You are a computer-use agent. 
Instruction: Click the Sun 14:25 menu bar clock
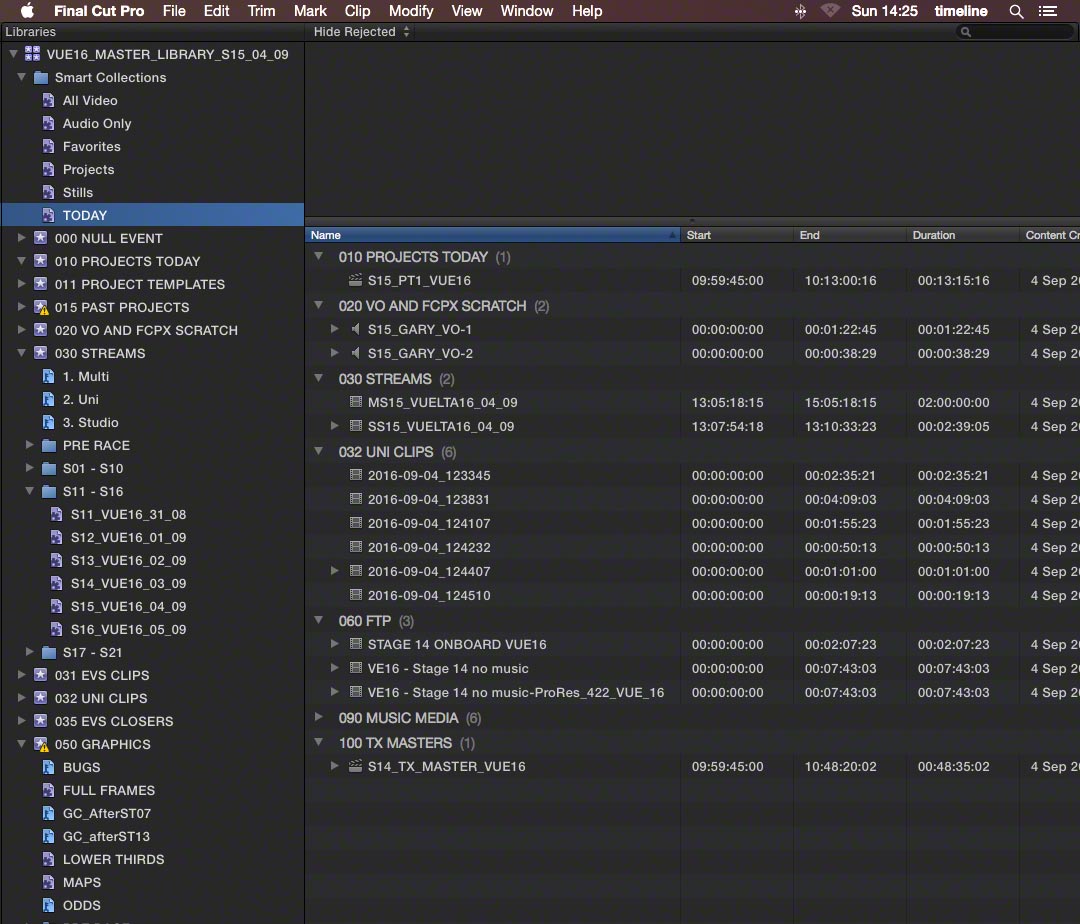click(x=884, y=11)
